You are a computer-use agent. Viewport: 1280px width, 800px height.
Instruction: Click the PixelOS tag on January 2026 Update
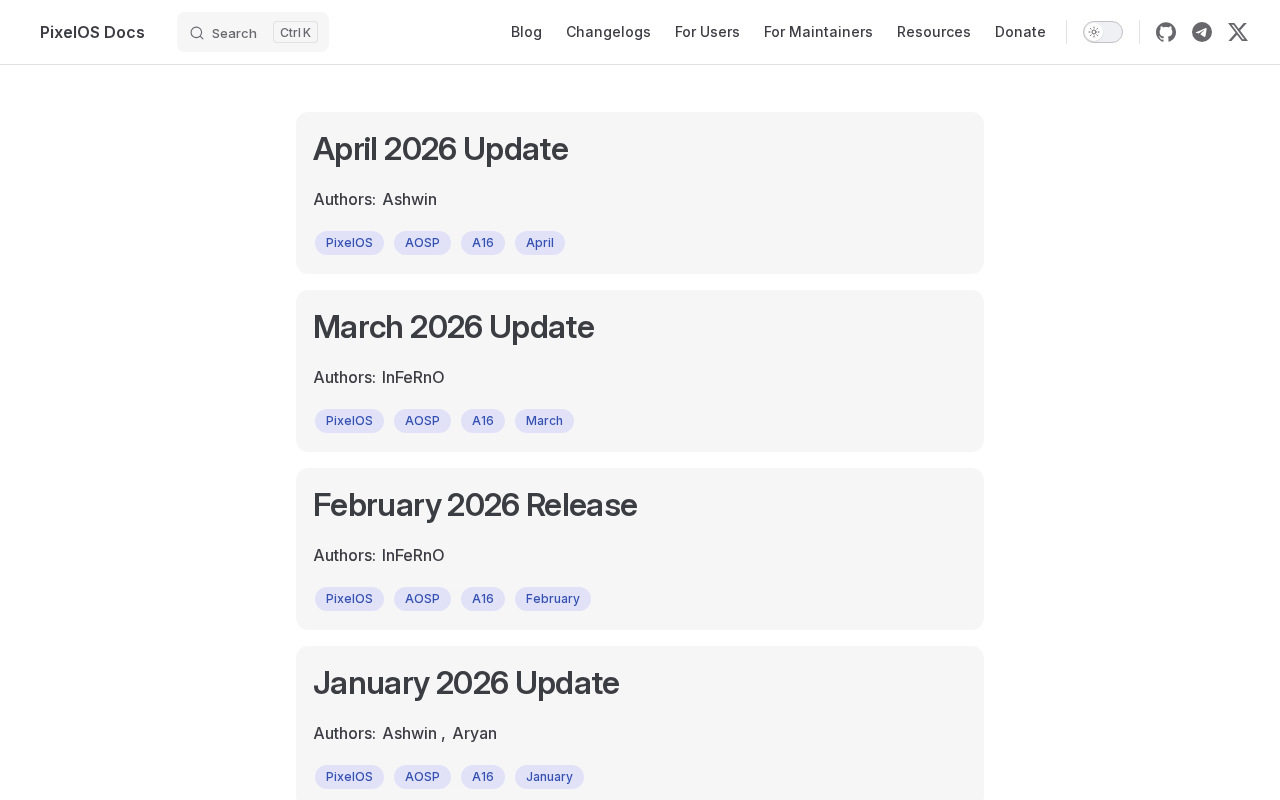click(349, 777)
